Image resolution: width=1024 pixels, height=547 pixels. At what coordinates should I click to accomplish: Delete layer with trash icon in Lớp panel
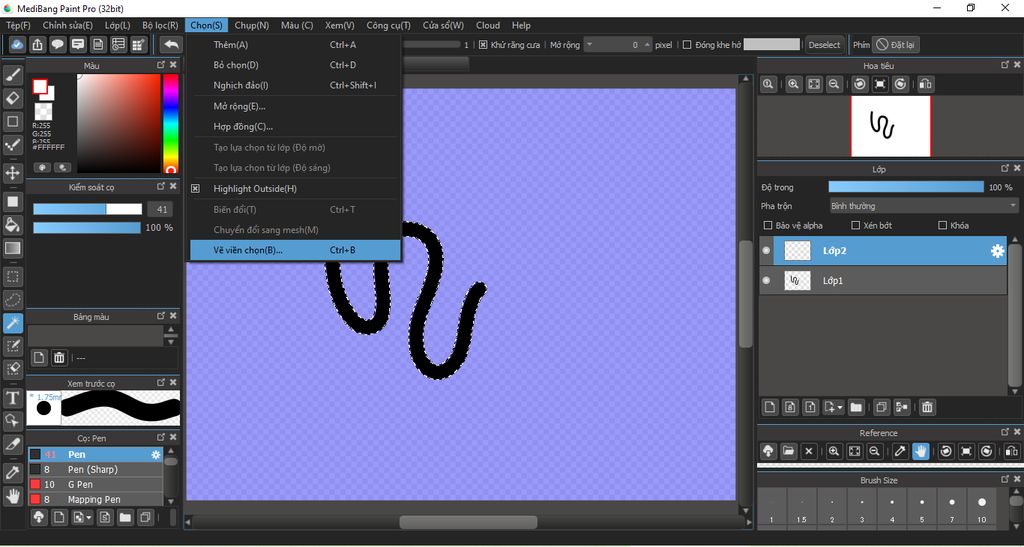point(927,407)
